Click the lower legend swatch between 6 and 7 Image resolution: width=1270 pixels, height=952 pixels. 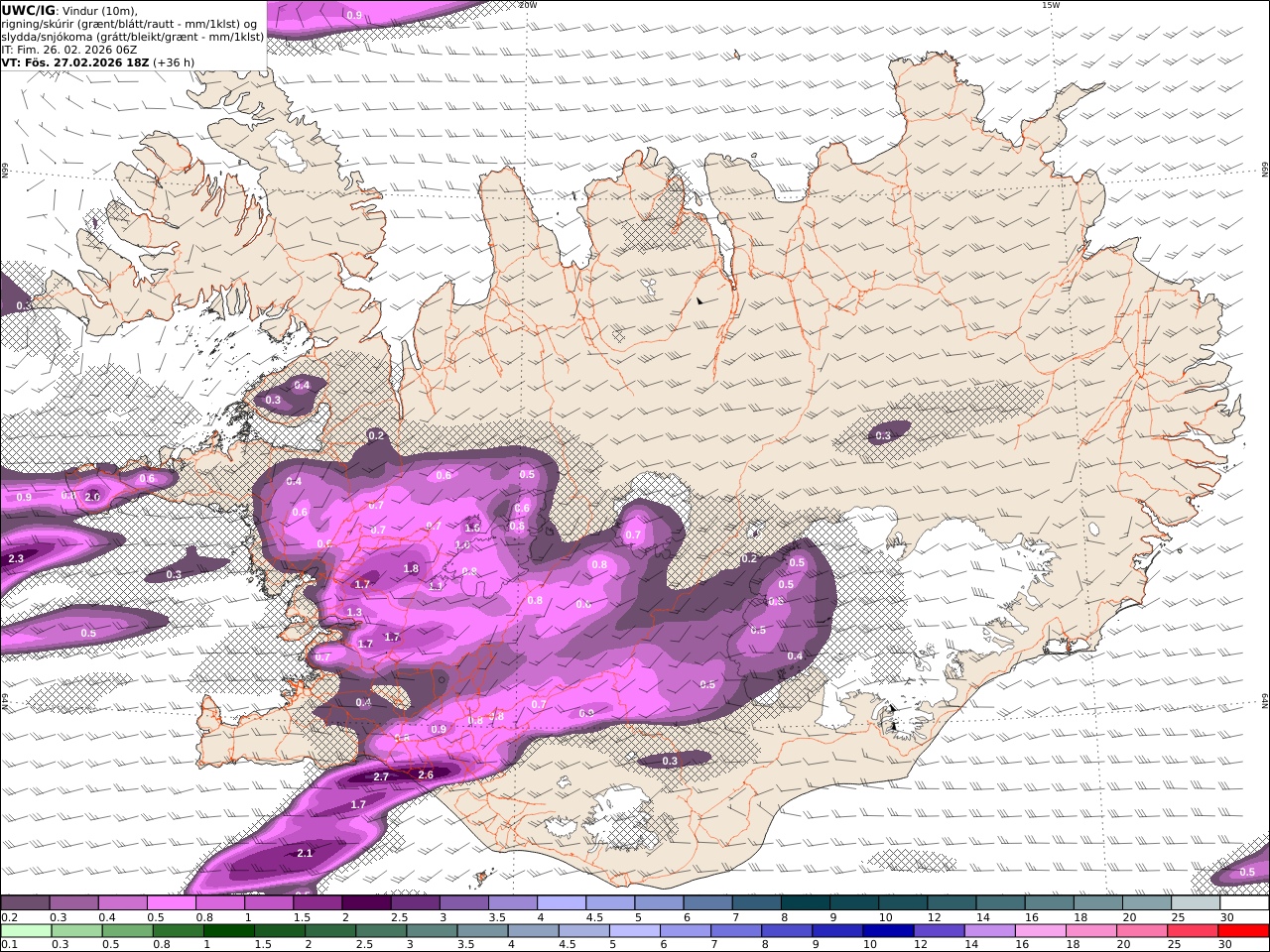pos(684,930)
